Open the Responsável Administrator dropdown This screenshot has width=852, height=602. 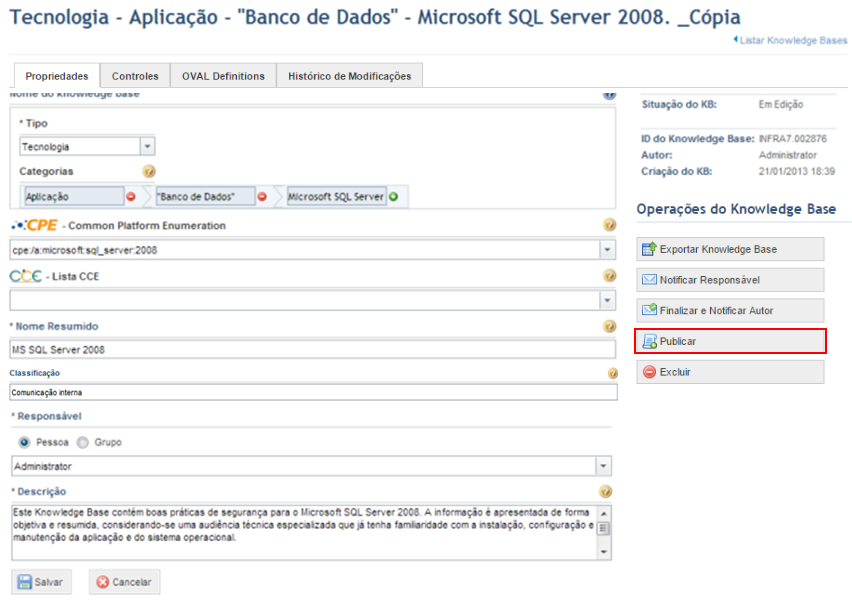[x=603, y=466]
